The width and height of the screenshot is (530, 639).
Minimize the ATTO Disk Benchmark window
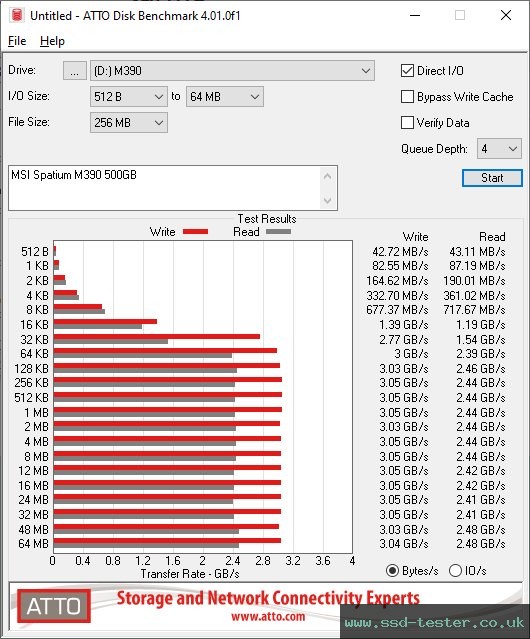pos(415,15)
